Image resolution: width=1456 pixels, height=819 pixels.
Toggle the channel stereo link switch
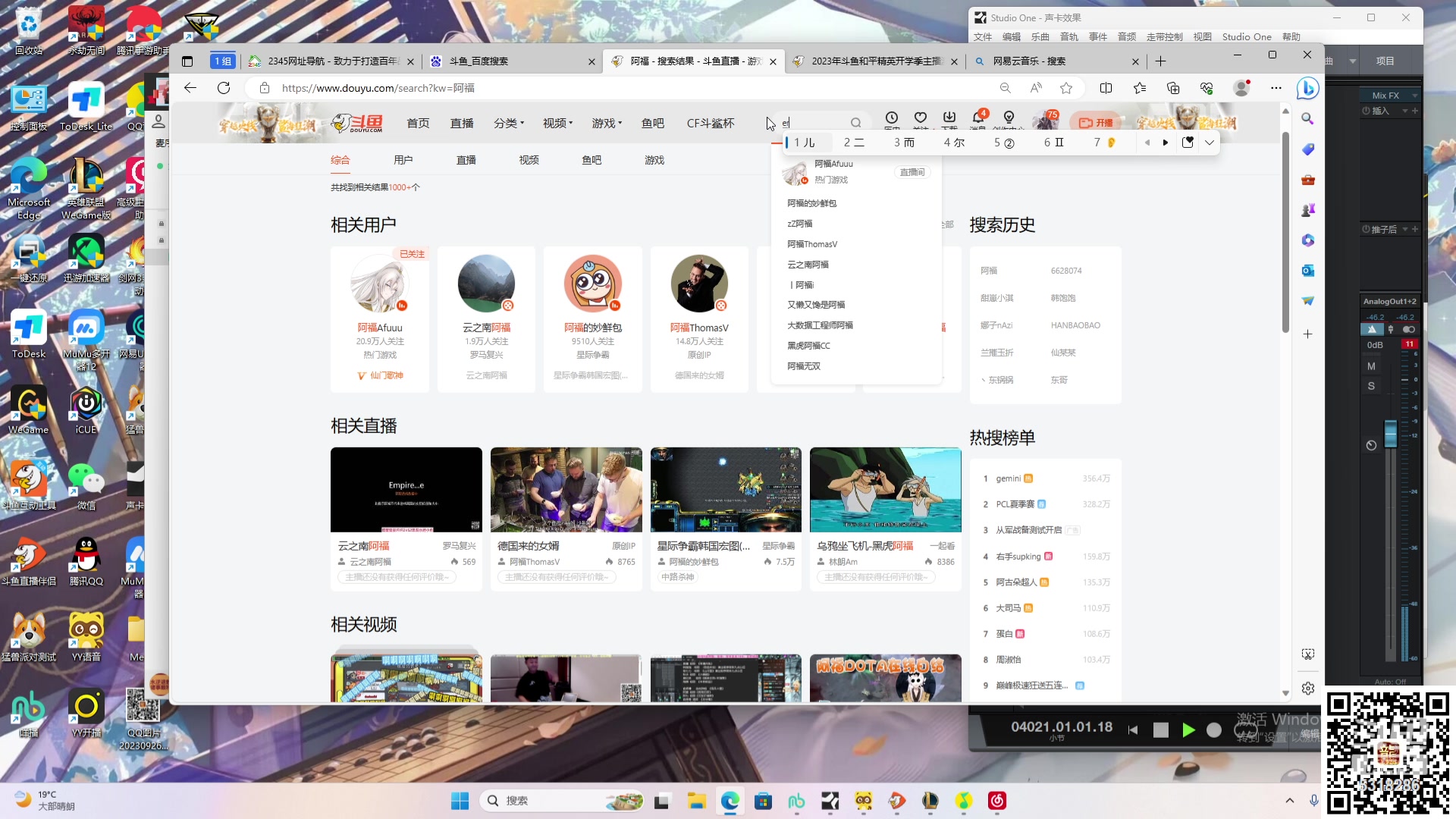(x=1409, y=330)
